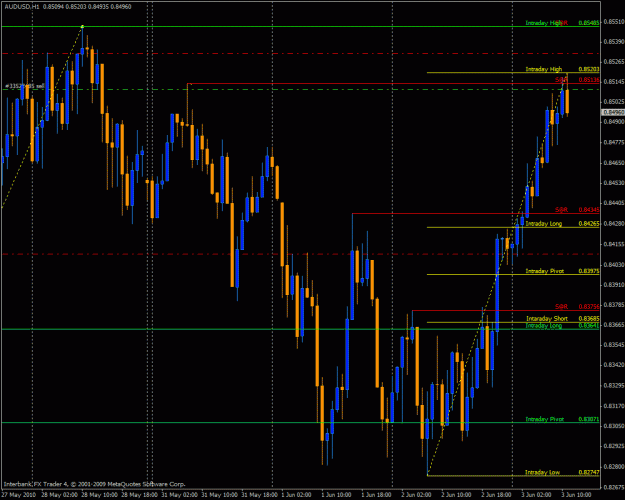Click 0.83420 on the price axis

614,365
